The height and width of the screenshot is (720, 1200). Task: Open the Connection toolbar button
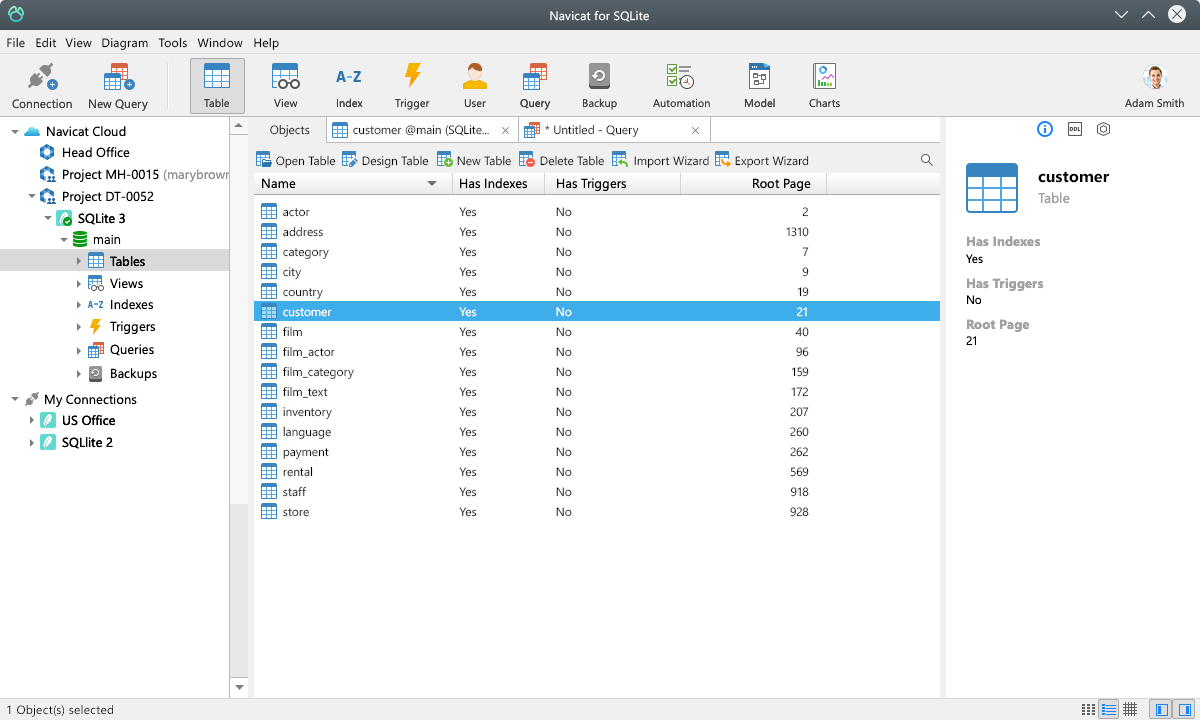pyautogui.click(x=42, y=85)
